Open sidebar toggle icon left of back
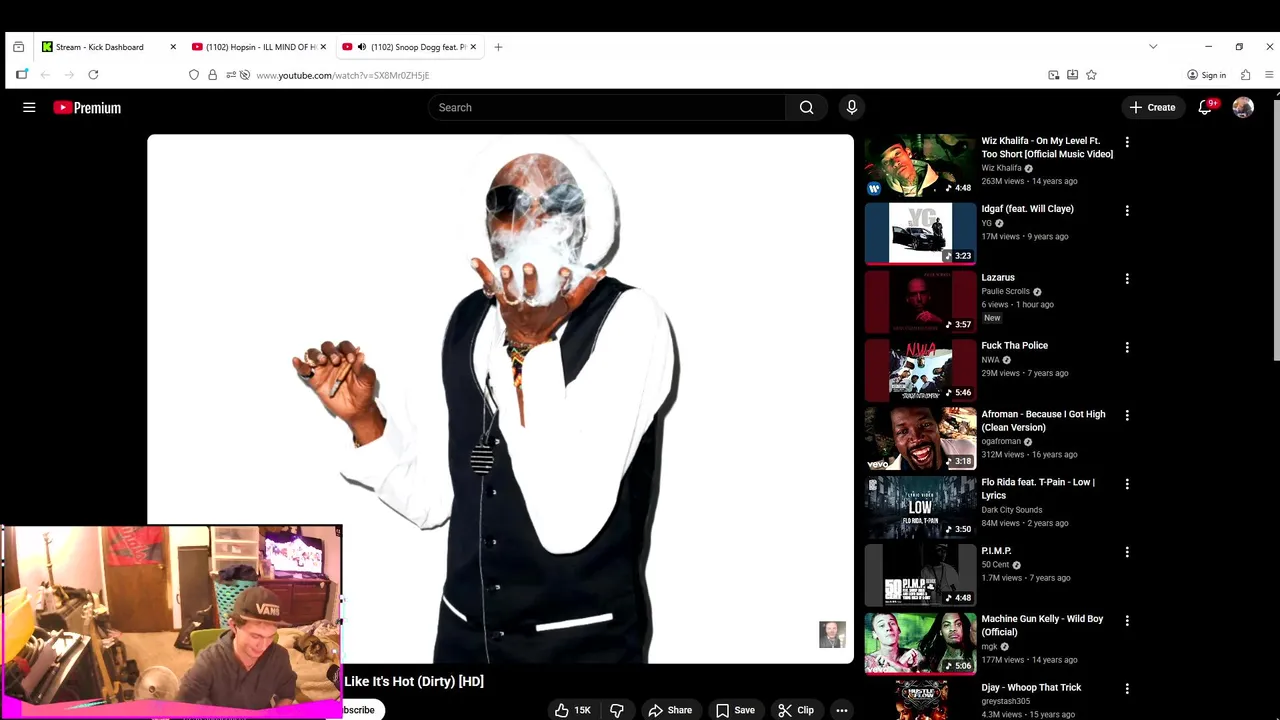Screen dimensions: 1280x720 (x=22, y=75)
